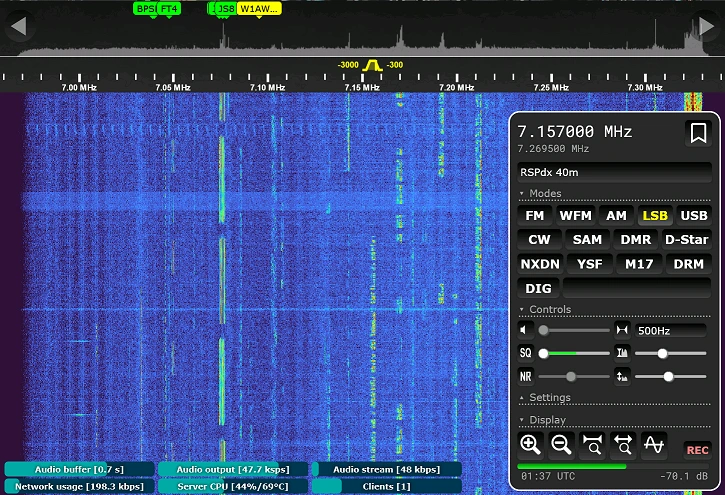Click the W1AW bookmark marker
The width and height of the screenshot is (725, 495).
(259, 8)
